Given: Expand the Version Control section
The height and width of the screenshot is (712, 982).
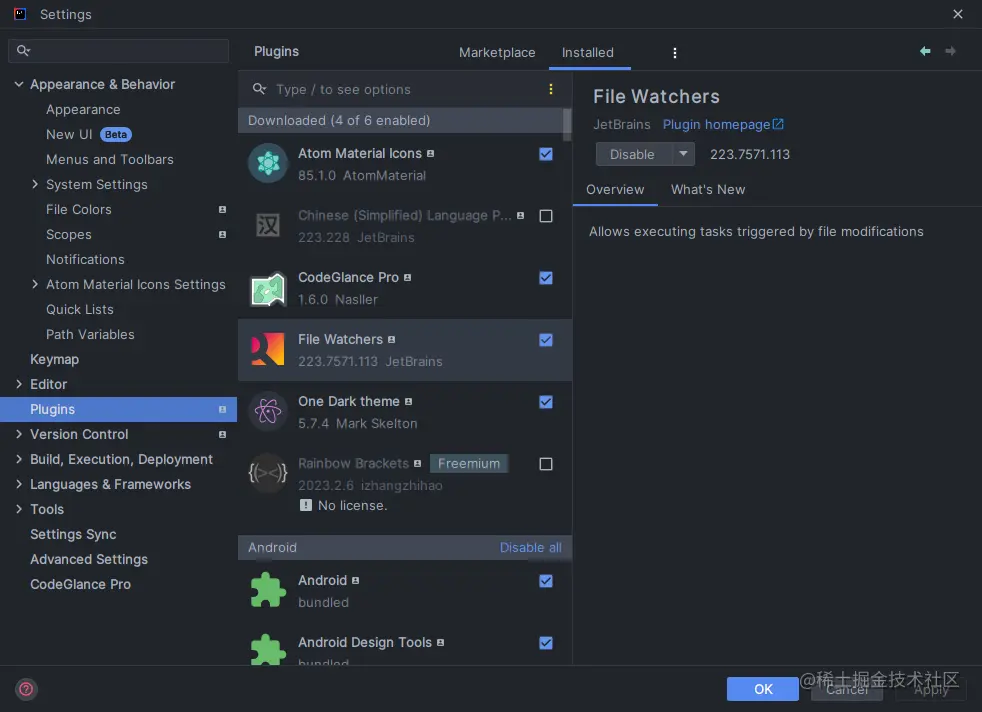Looking at the screenshot, I should coord(19,434).
